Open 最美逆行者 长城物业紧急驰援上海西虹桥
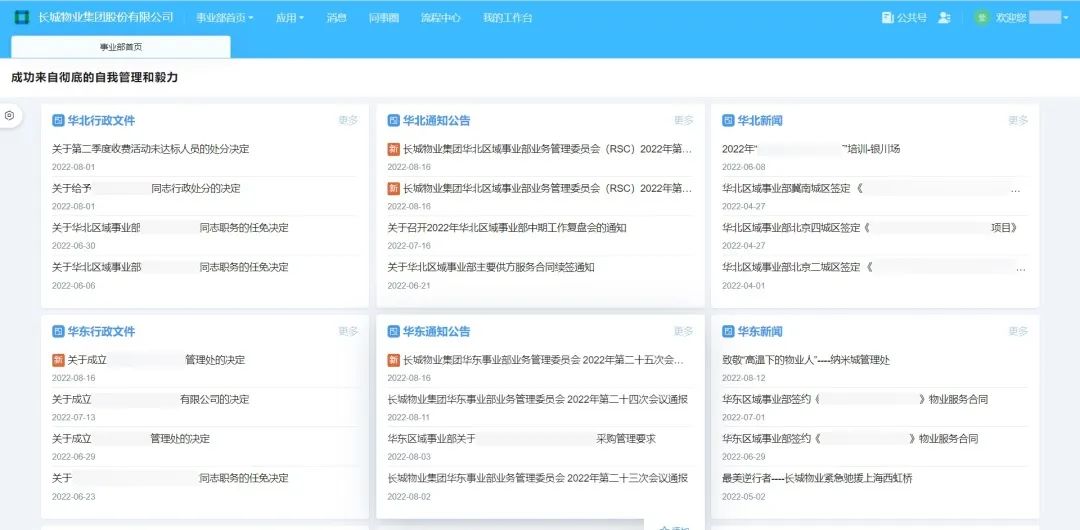 tap(817, 478)
